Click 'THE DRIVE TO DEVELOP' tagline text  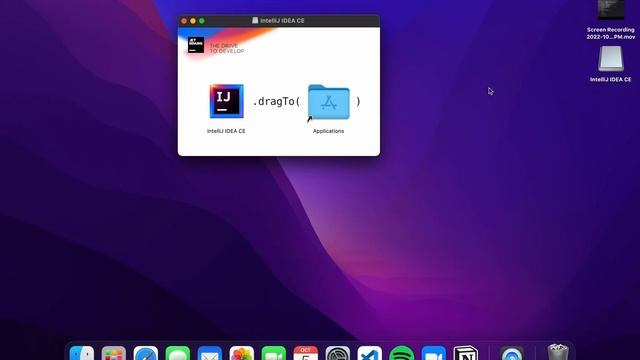pyautogui.click(x=227, y=48)
